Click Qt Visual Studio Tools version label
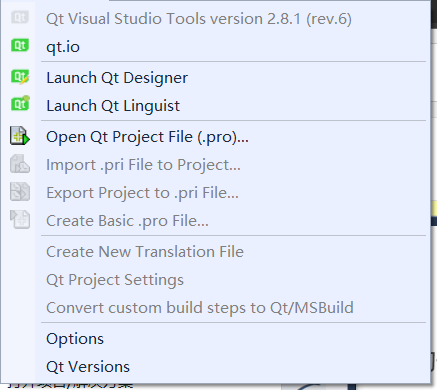The width and height of the screenshot is (437, 390). 199,19
